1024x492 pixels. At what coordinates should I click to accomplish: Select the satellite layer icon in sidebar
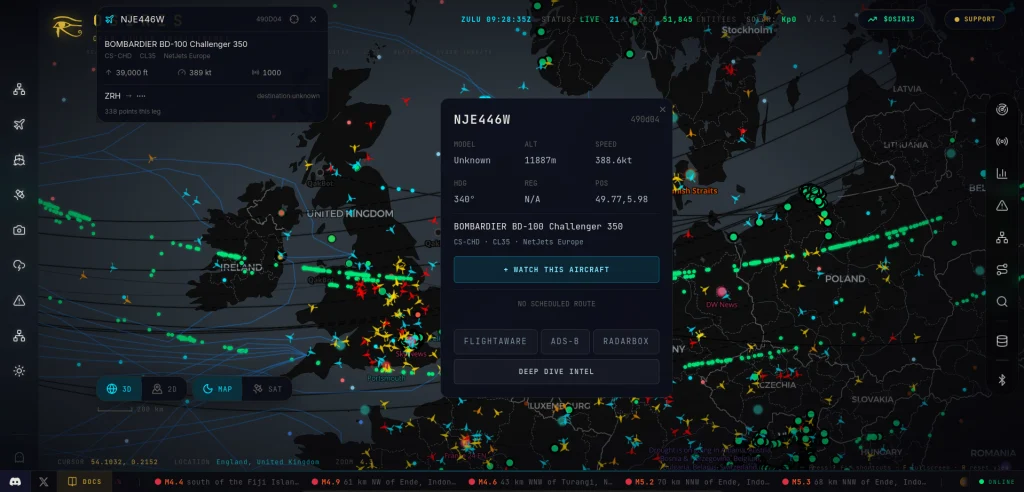19,195
